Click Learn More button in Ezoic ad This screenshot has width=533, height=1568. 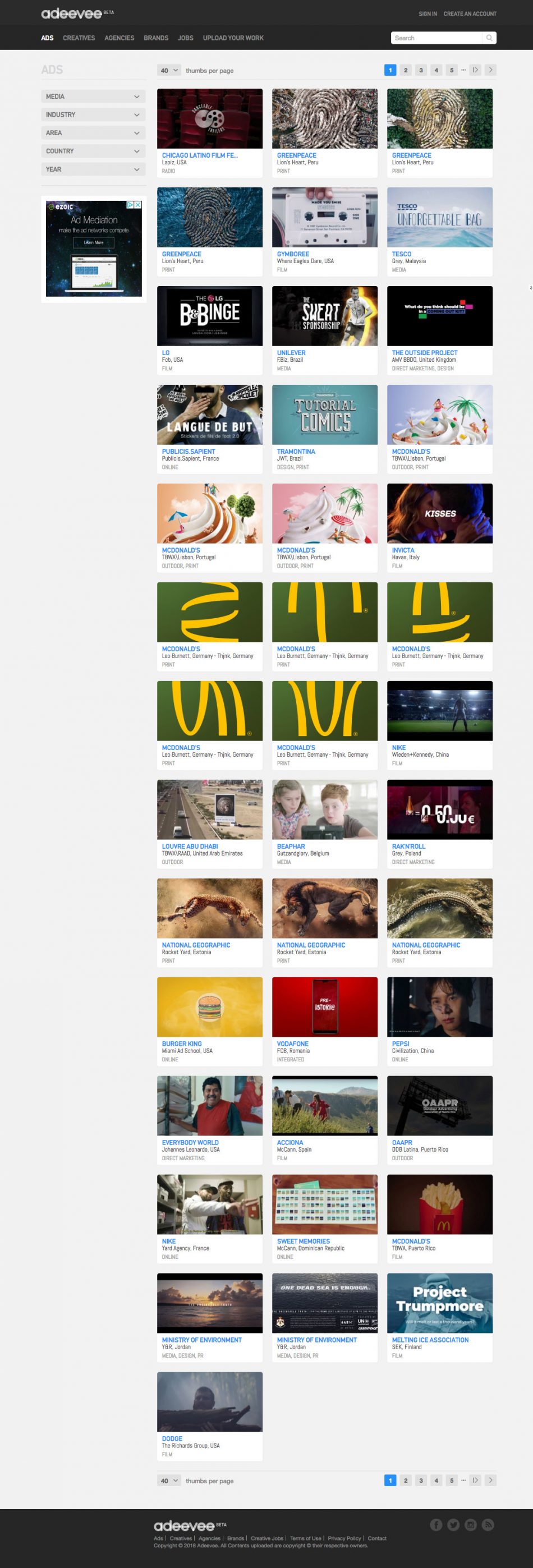(94, 242)
